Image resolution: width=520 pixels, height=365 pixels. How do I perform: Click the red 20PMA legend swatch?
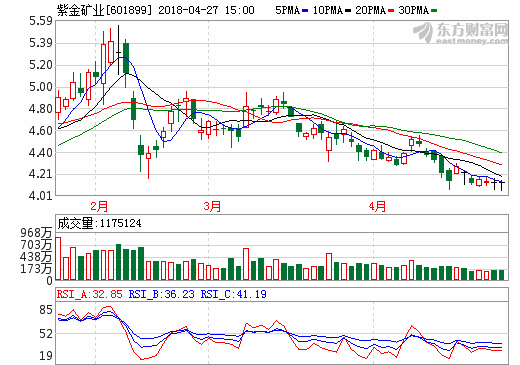click(x=391, y=11)
